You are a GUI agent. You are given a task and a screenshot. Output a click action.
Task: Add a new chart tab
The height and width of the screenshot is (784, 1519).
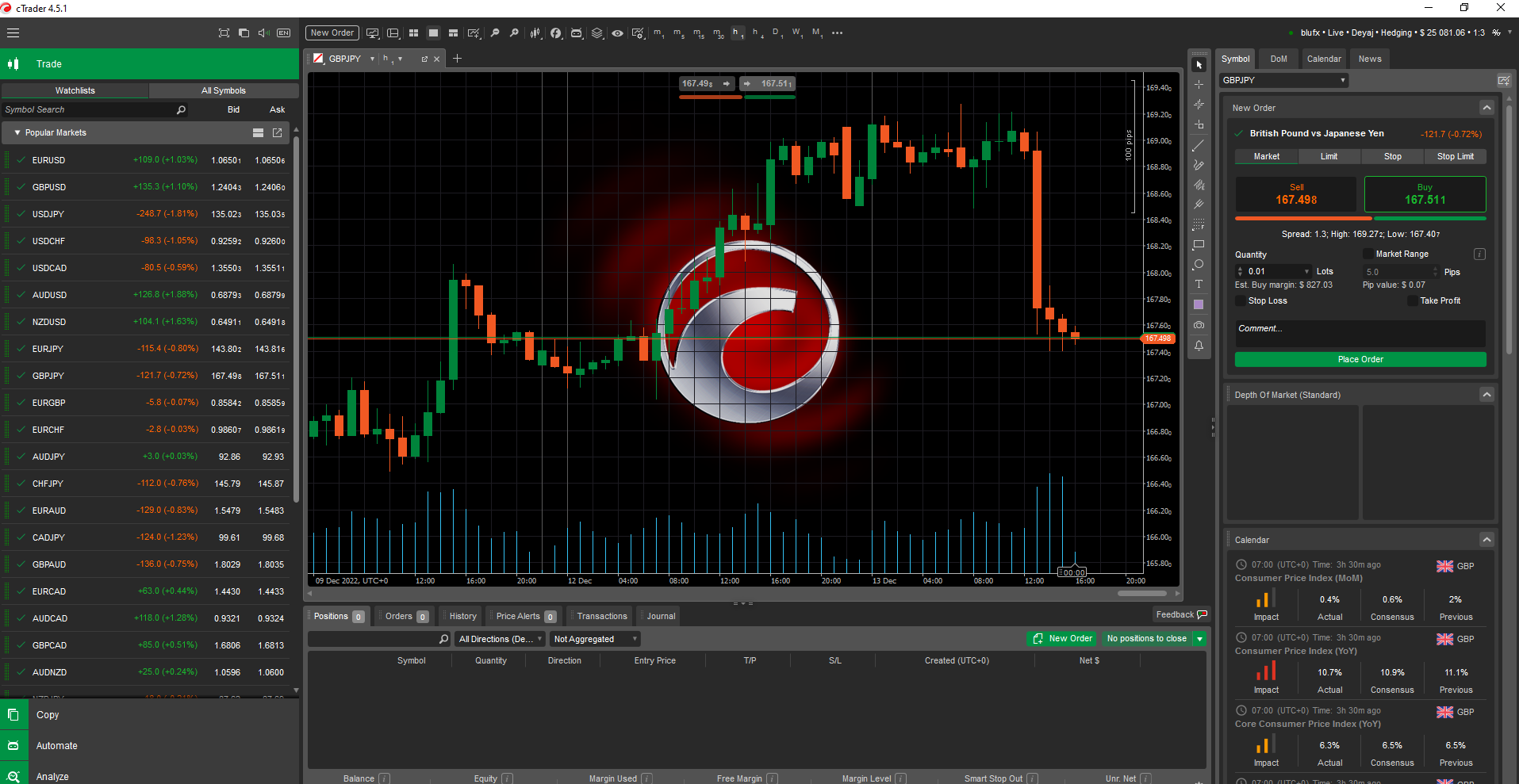tap(457, 59)
